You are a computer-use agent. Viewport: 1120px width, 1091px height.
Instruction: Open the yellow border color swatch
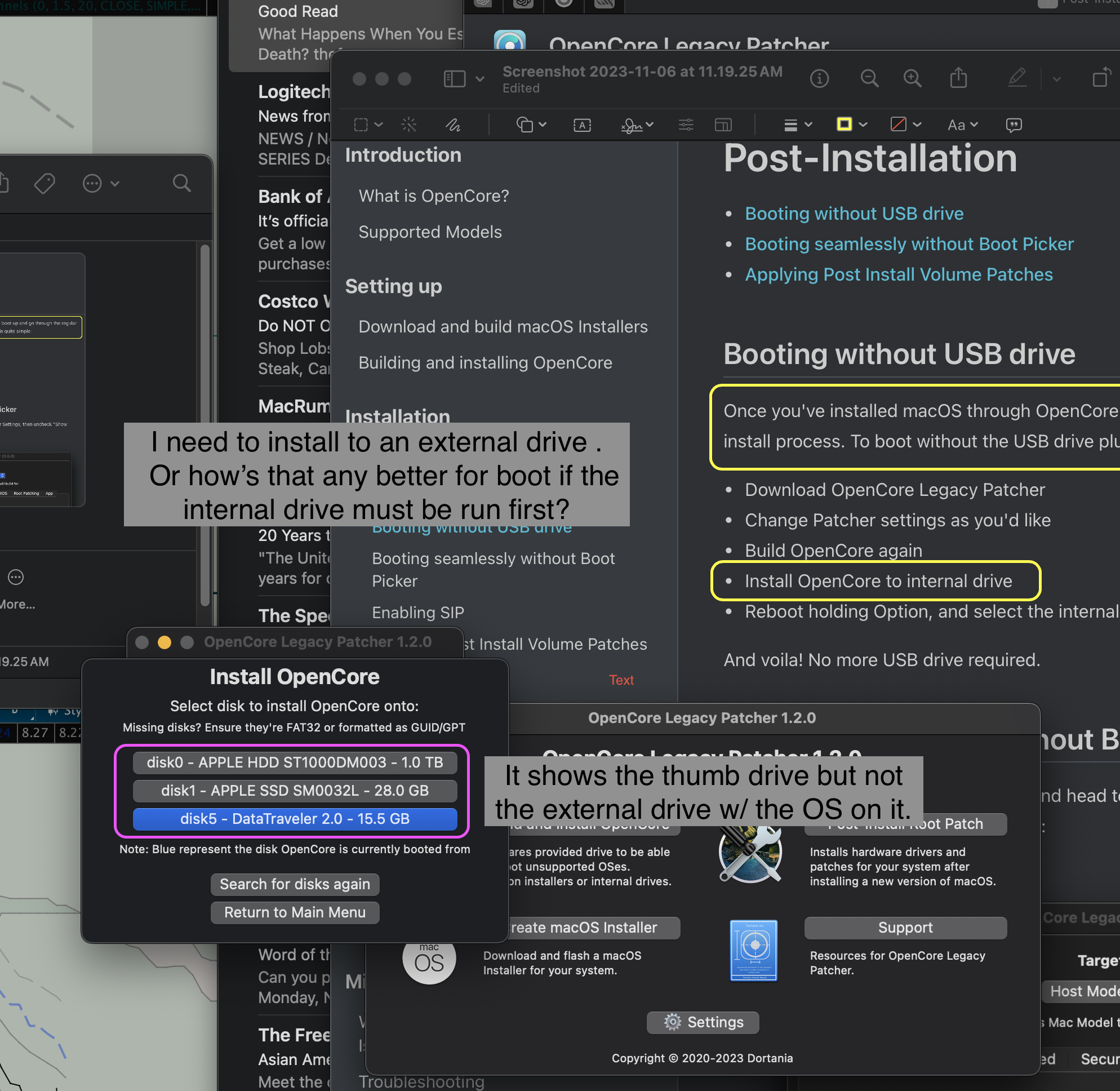click(845, 125)
